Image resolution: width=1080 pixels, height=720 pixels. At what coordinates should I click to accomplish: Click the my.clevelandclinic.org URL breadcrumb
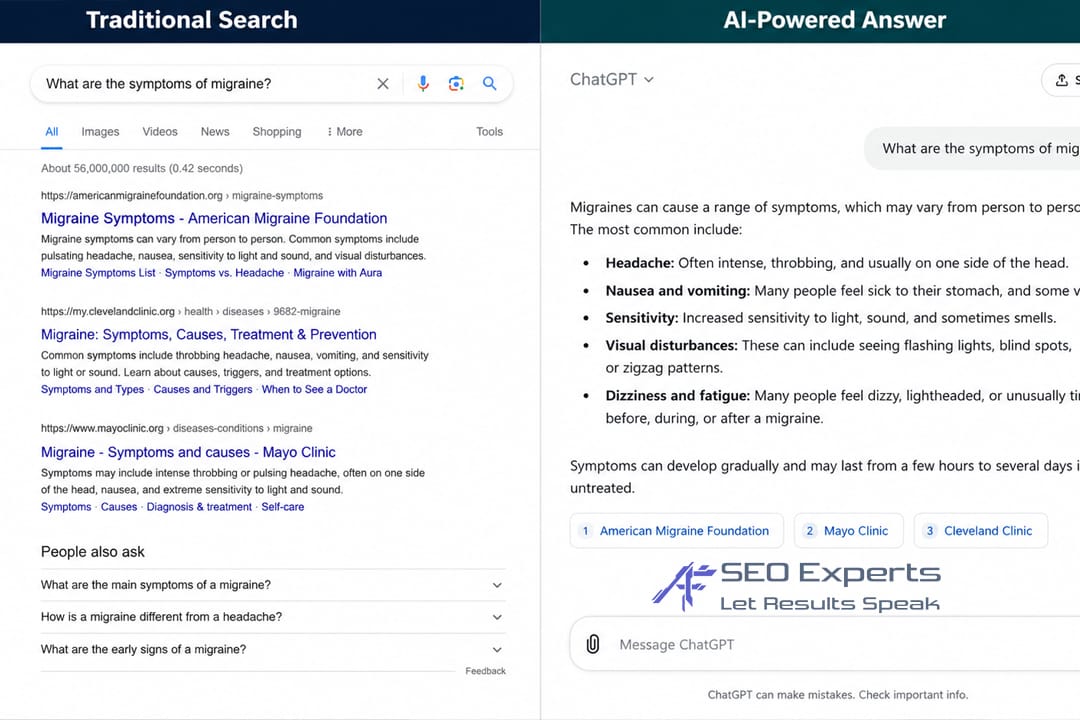click(x=191, y=311)
